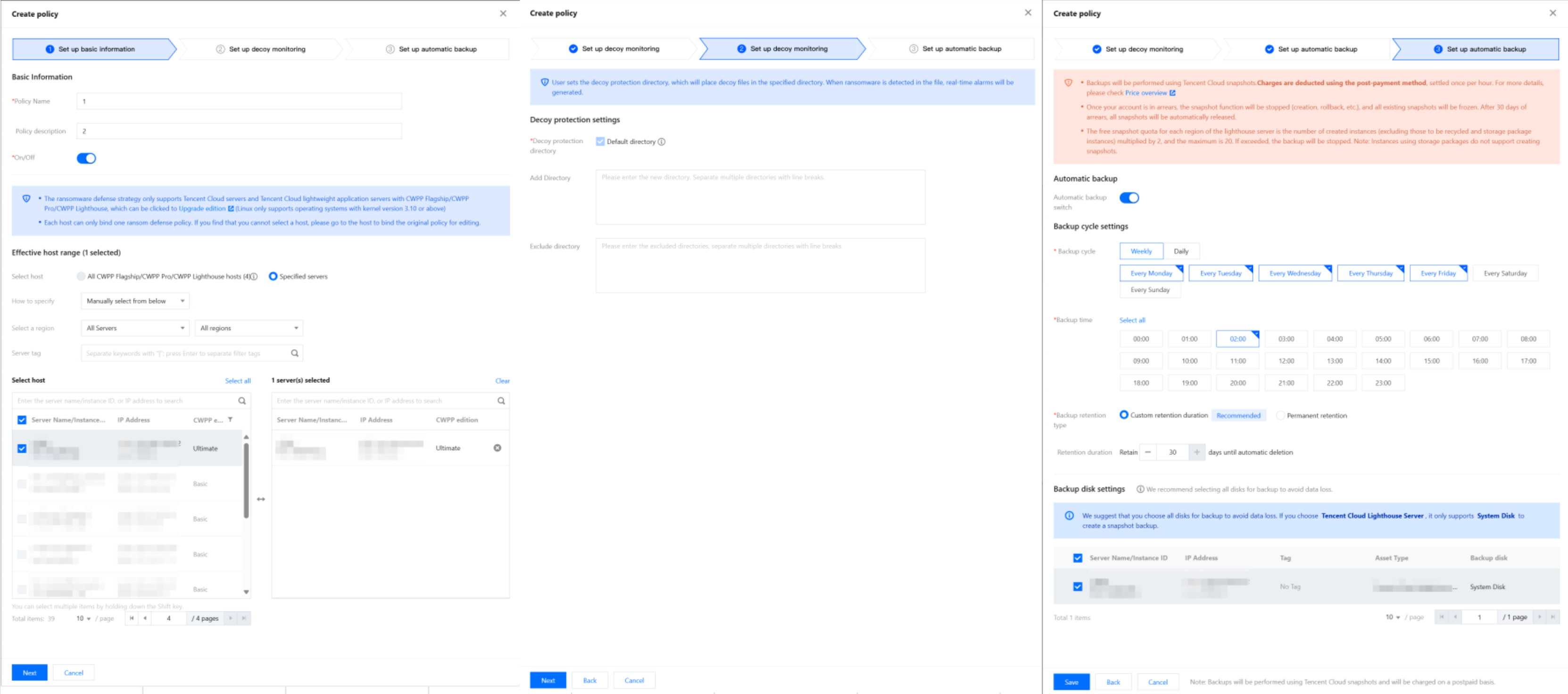Click info icon next to Default directory
The width and height of the screenshot is (1568, 694).
[662, 142]
